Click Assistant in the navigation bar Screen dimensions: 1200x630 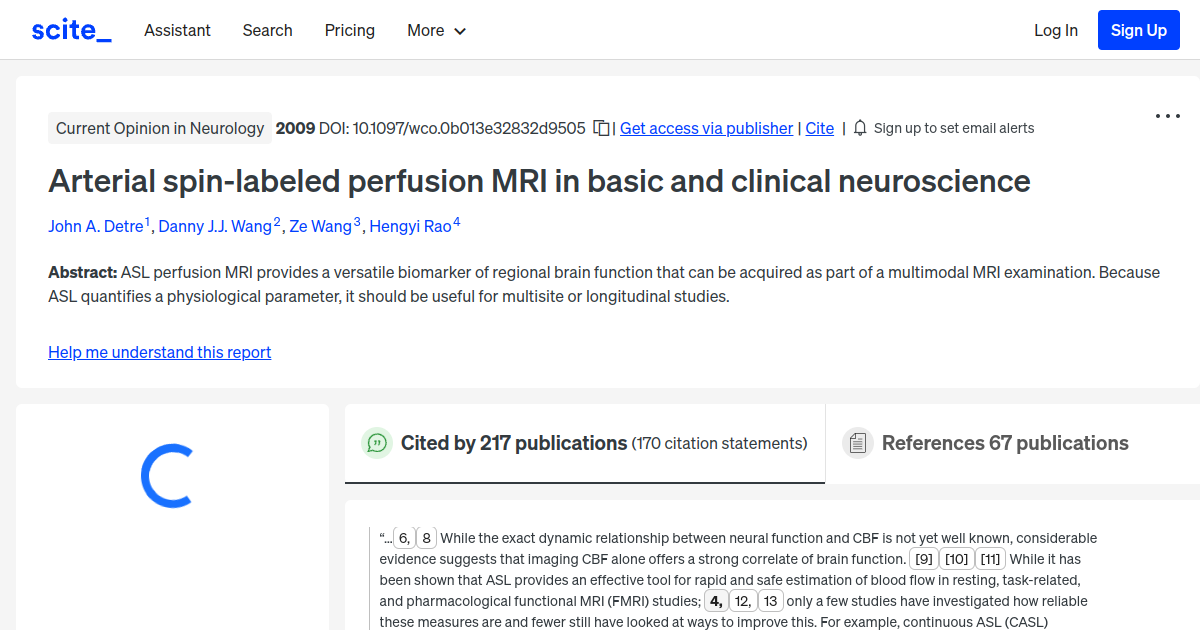coord(177,31)
